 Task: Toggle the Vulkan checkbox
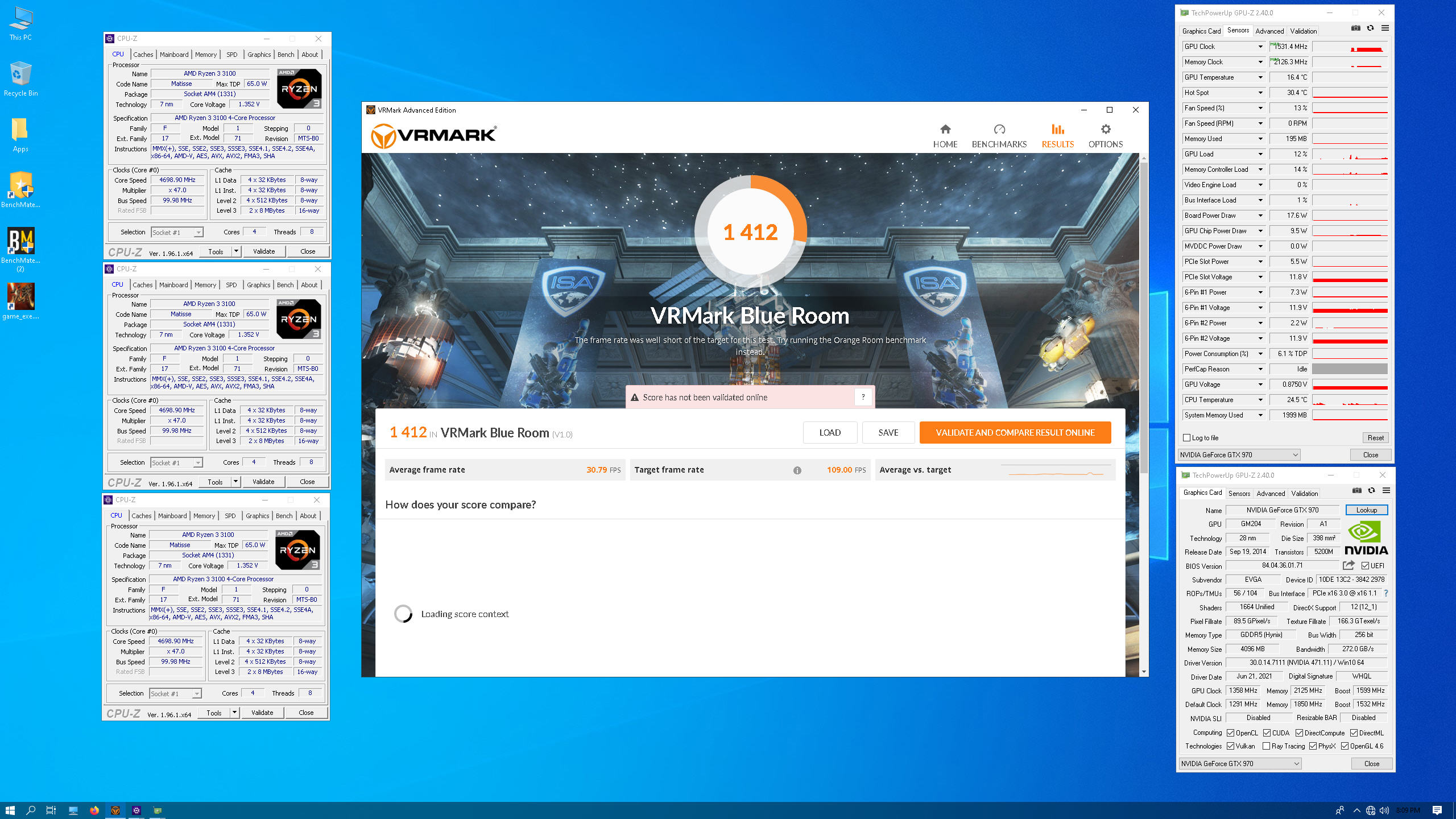pos(1231,746)
